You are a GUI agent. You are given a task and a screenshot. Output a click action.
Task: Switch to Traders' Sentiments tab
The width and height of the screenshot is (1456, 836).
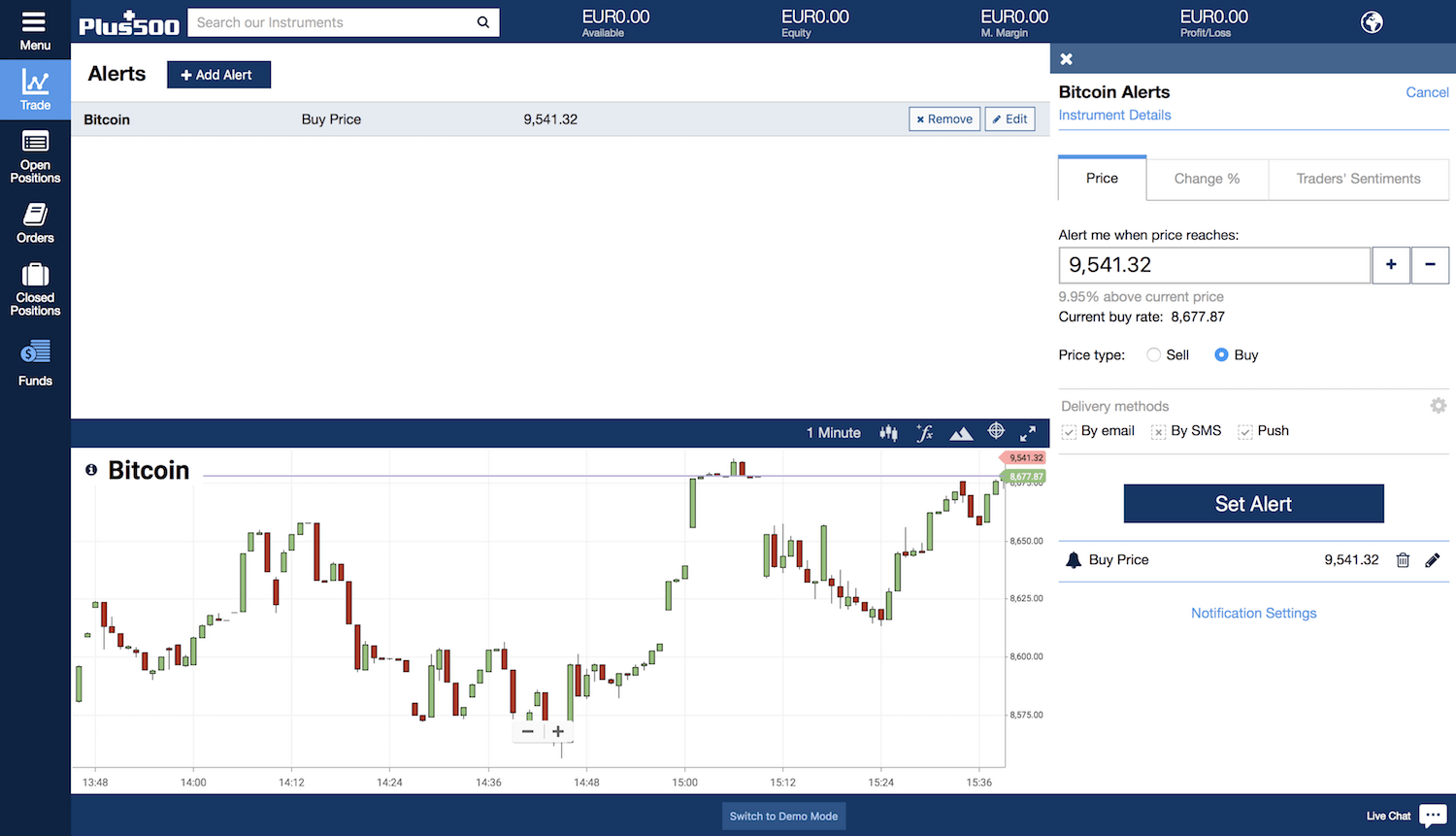point(1358,179)
